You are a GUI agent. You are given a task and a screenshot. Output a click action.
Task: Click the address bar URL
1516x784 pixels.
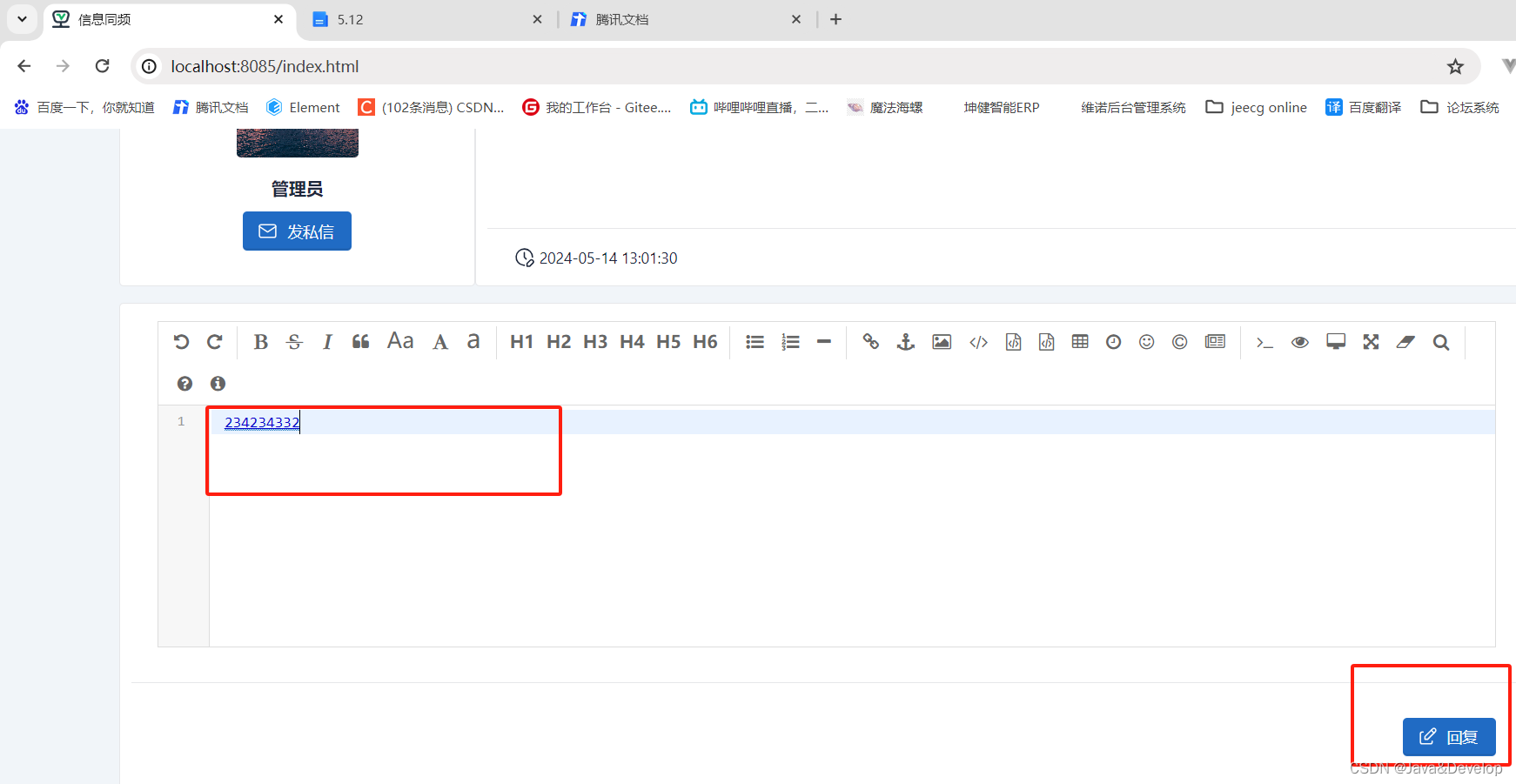point(265,66)
